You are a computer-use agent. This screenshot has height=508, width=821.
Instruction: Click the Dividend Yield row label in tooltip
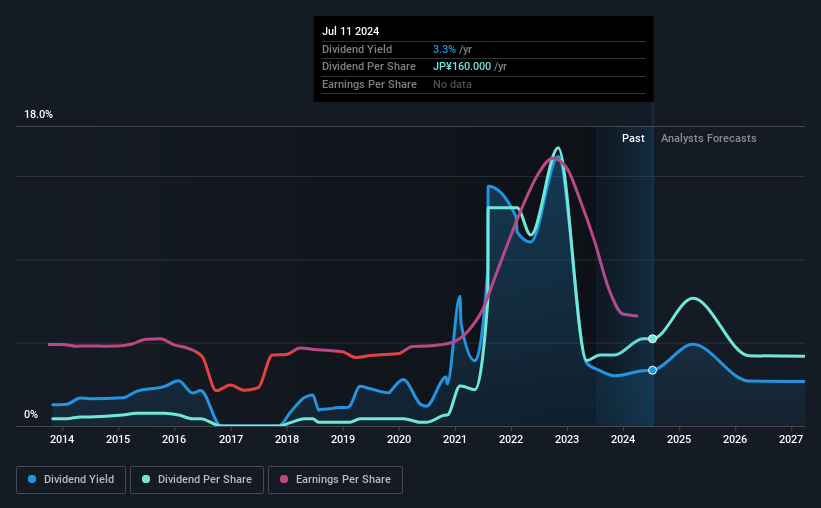click(357, 49)
